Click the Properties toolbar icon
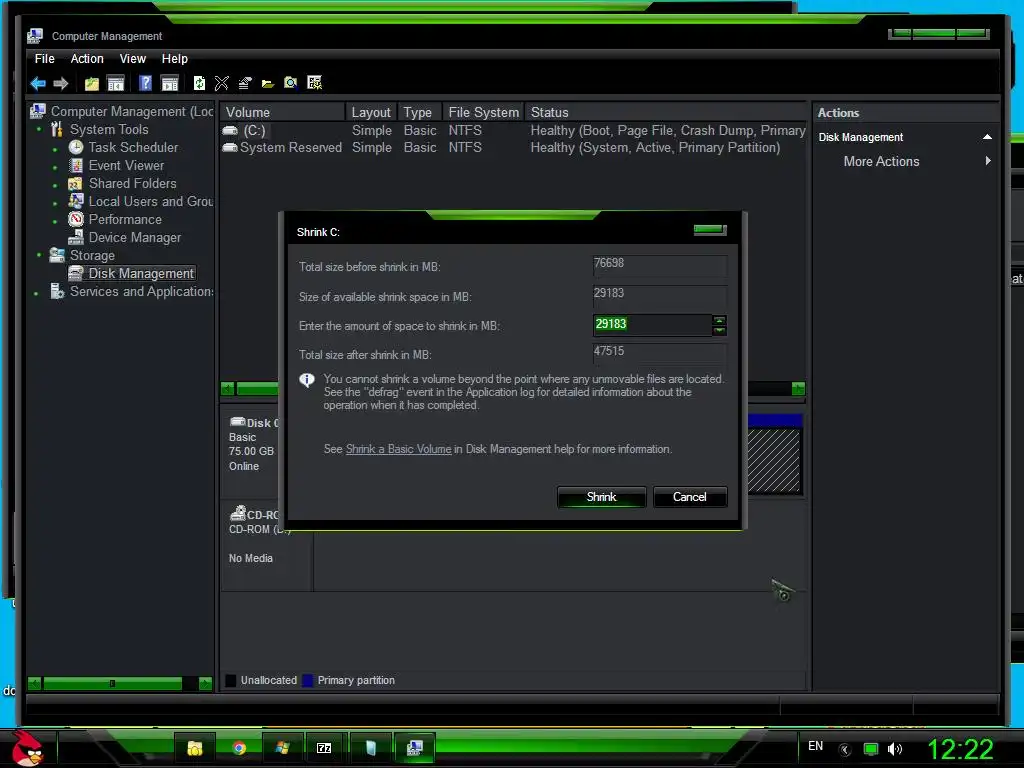The width and height of the screenshot is (1024, 768). point(245,83)
